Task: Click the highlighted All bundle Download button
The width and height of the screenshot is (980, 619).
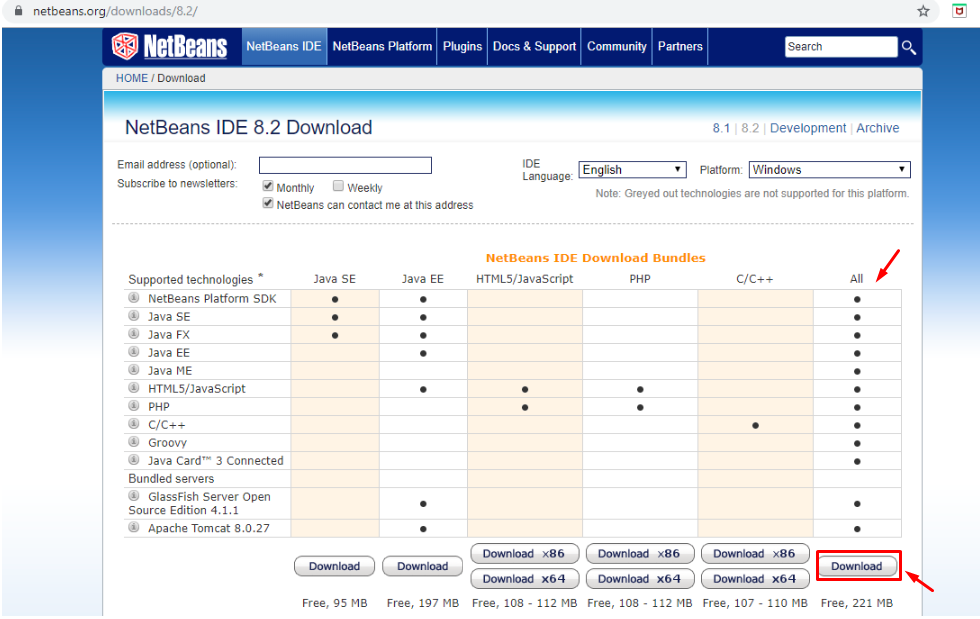Action: pyautogui.click(x=857, y=565)
